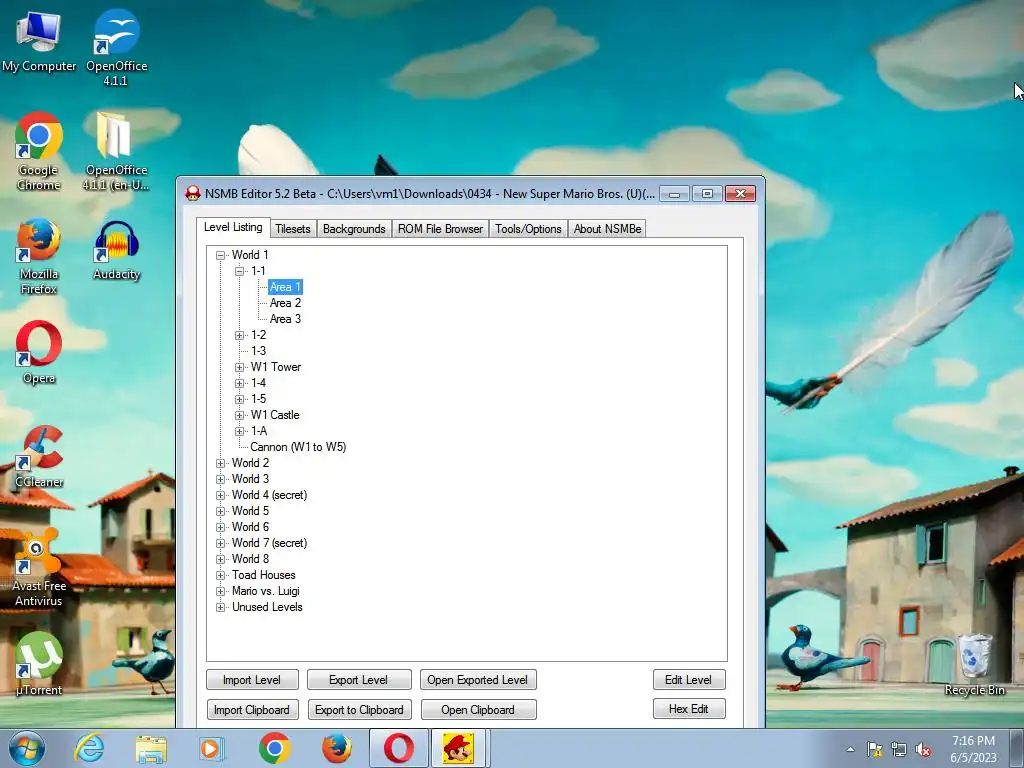
Task: Launch Audacity desktop shortcut
Action: [x=116, y=251]
